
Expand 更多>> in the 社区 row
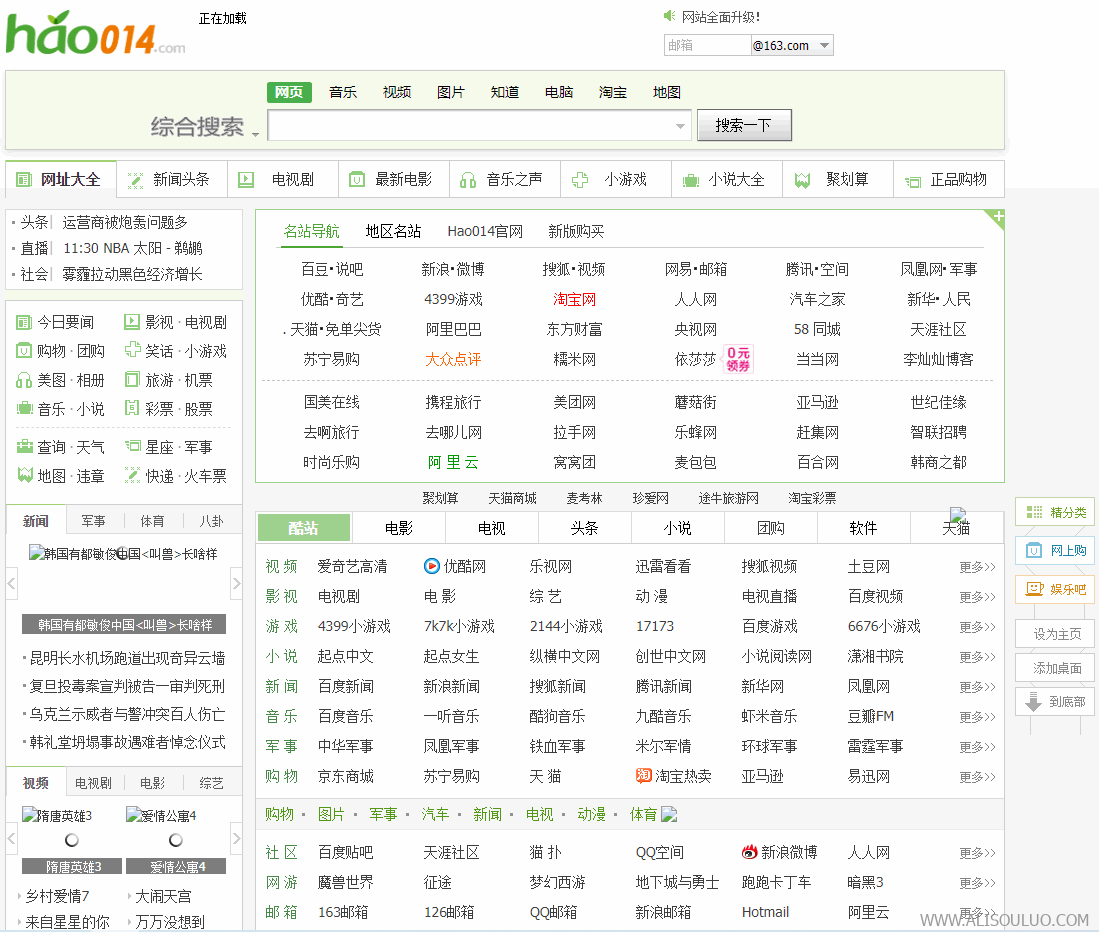(977, 853)
